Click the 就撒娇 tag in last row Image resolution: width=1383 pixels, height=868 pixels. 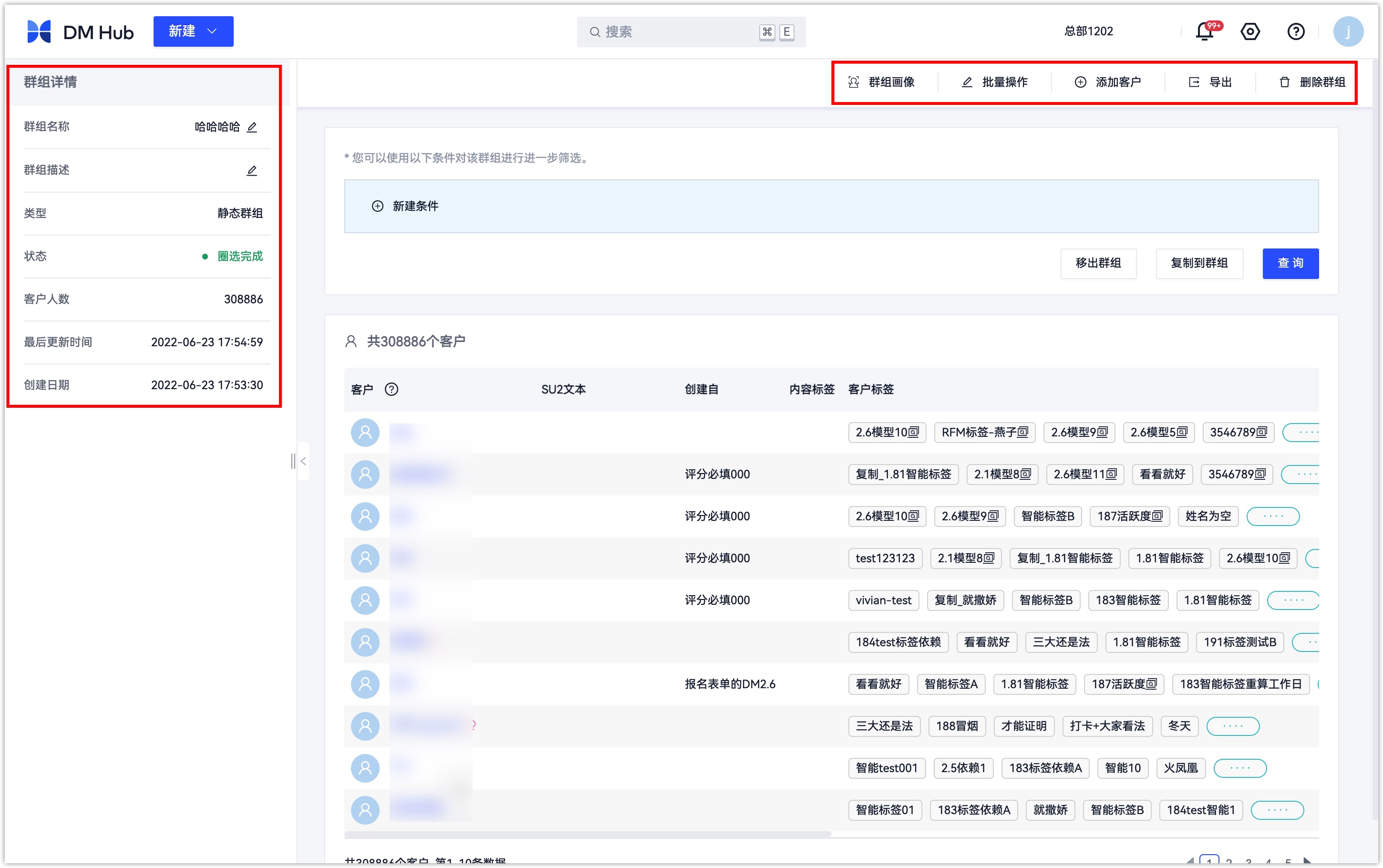(1050, 810)
